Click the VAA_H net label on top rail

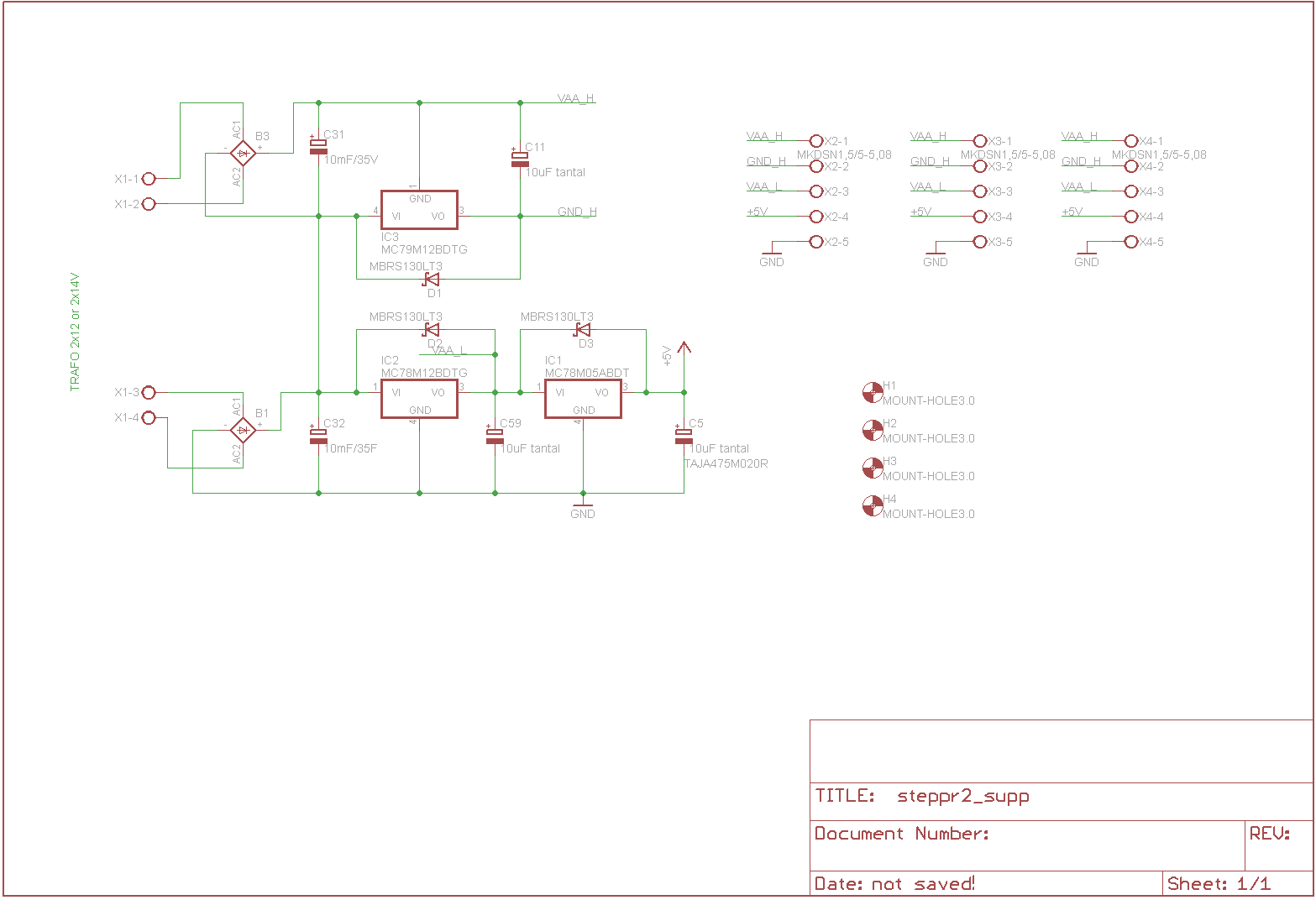[576, 98]
